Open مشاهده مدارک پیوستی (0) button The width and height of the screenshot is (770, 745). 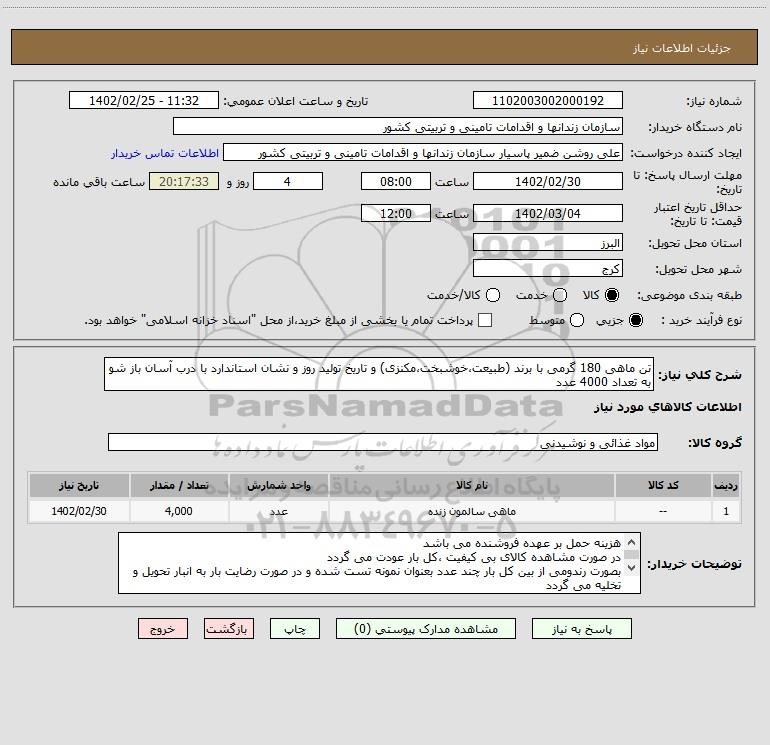pyautogui.click(x=426, y=629)
